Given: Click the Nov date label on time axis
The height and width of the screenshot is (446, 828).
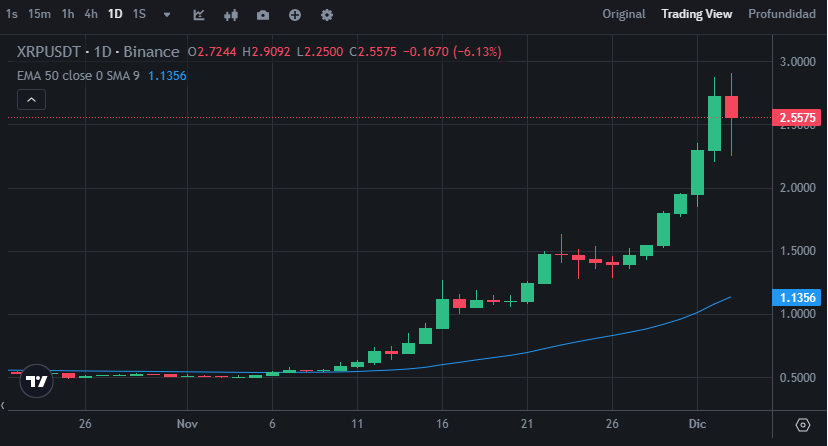Looking at the screenshot, I should pyautogui.click(x=187, y=424).
